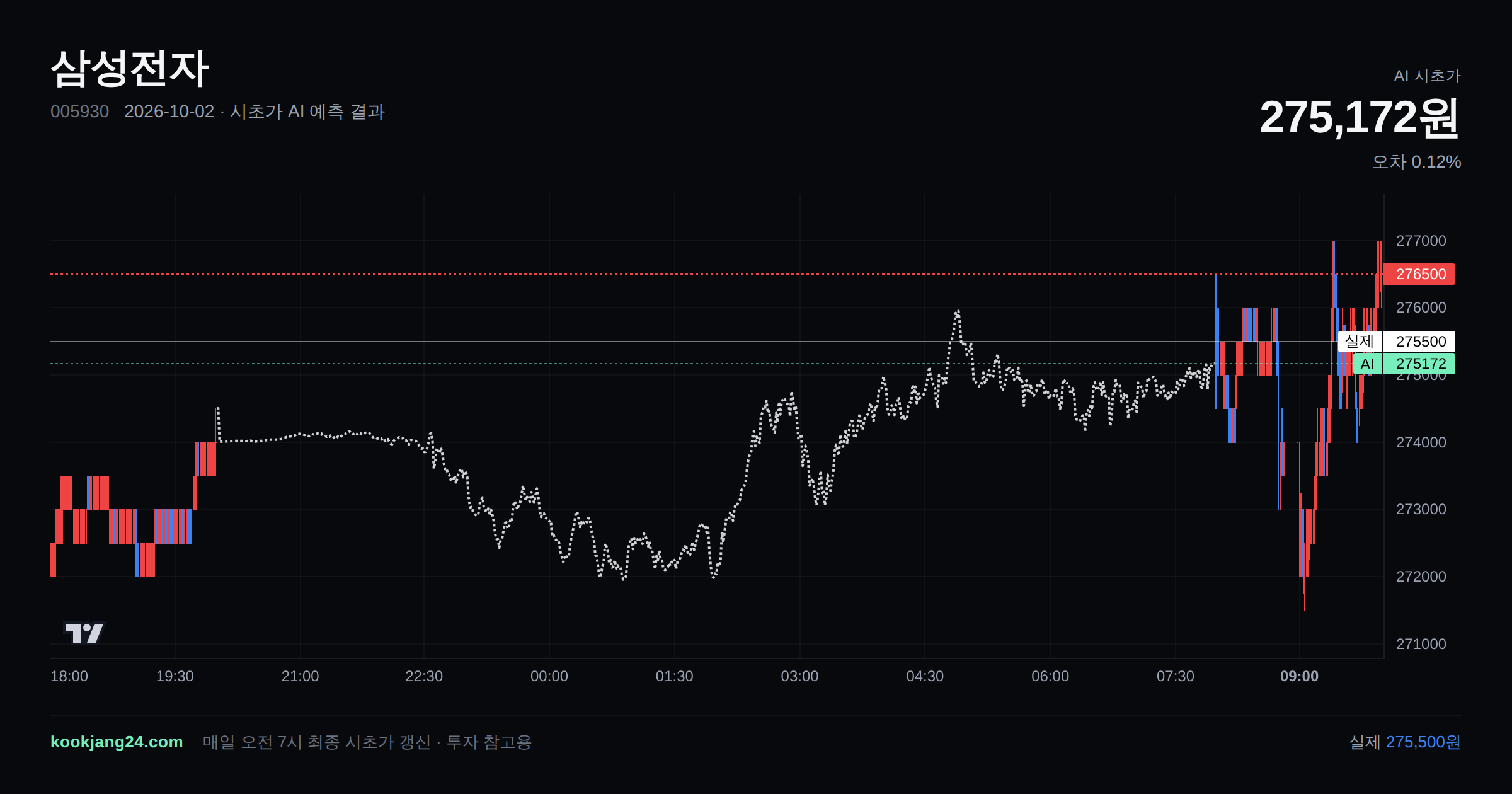The image size is (1512, 794).
Task: Click the TradingView logo icon
Action: coord(84,633)
